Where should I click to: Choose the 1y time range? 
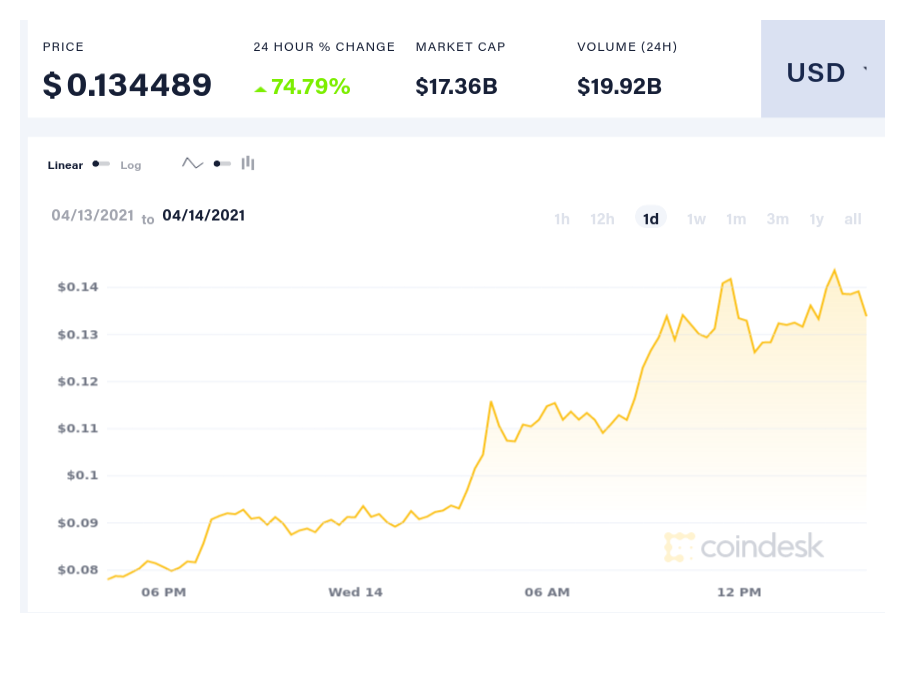click(x=817, y=219)
